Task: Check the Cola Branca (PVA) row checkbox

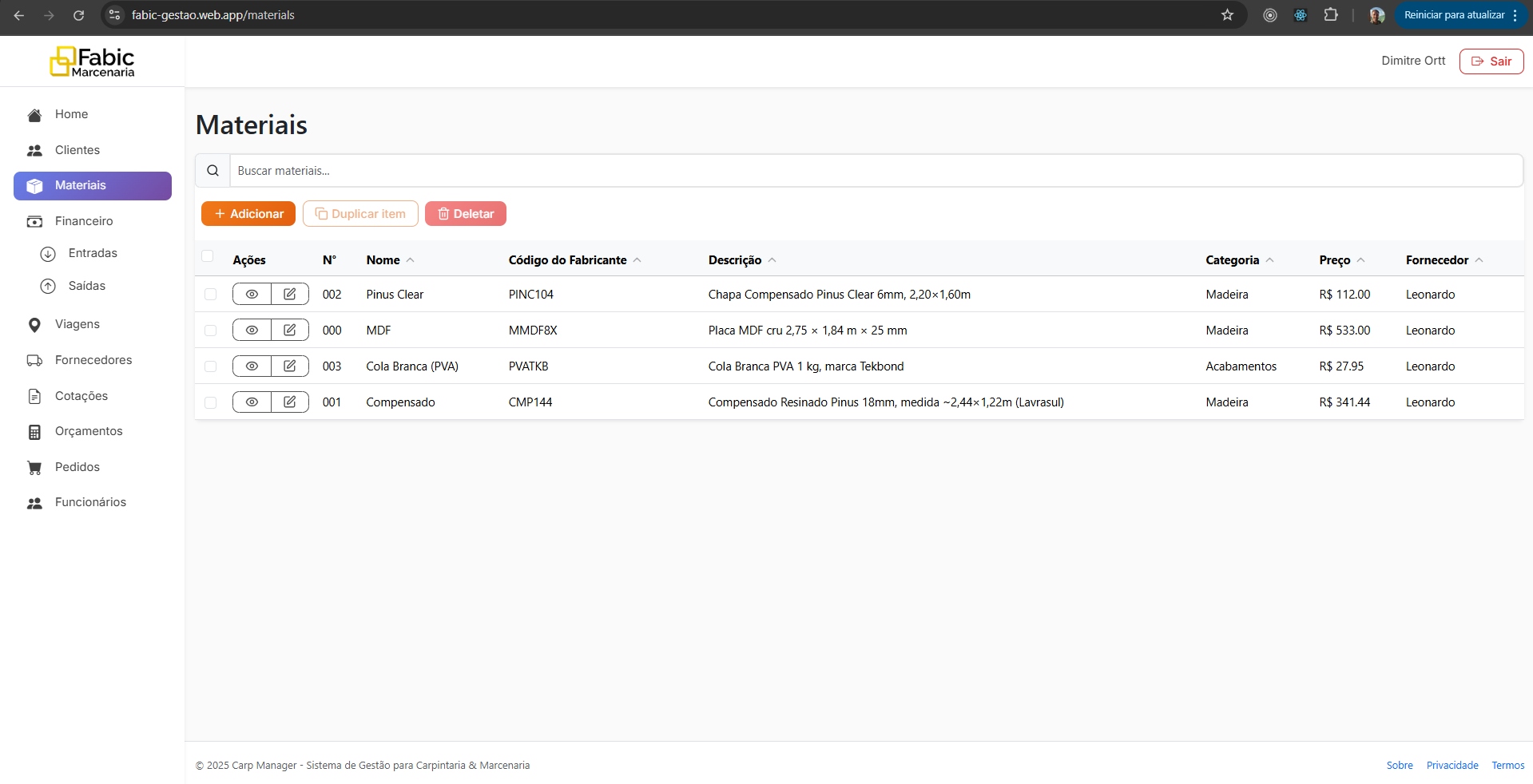Action: (x=211, y=366)
